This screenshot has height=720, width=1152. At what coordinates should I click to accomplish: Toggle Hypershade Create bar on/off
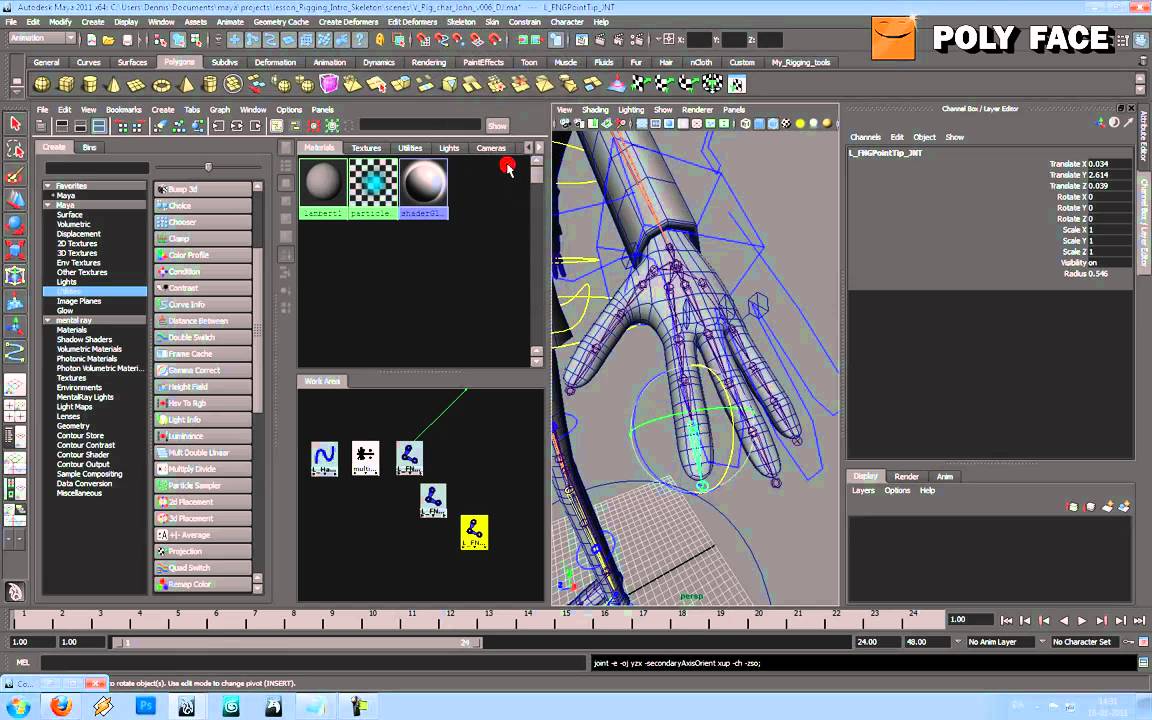(x=42, y=126)
